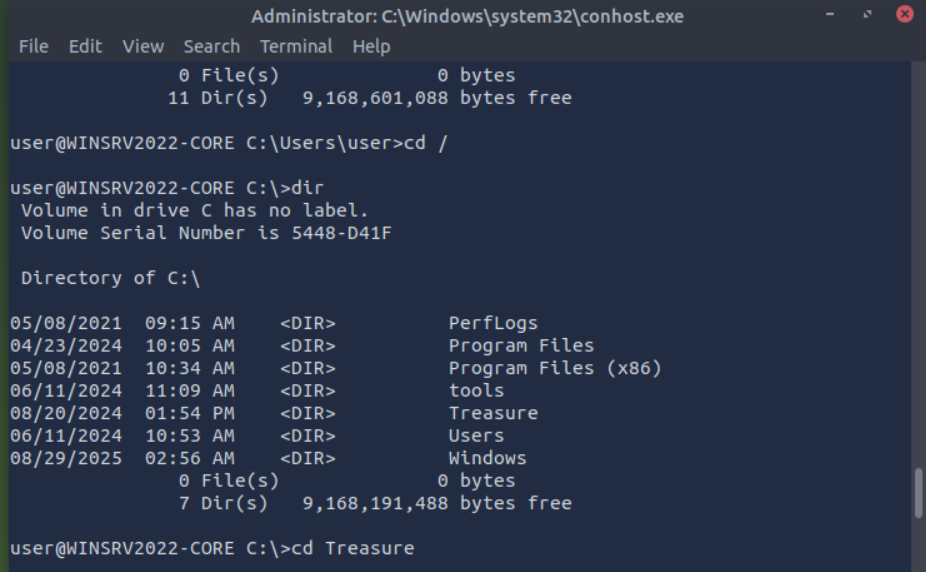
Task: Click the 'Treasure' directory name in listing
Action: coord(493,413)
